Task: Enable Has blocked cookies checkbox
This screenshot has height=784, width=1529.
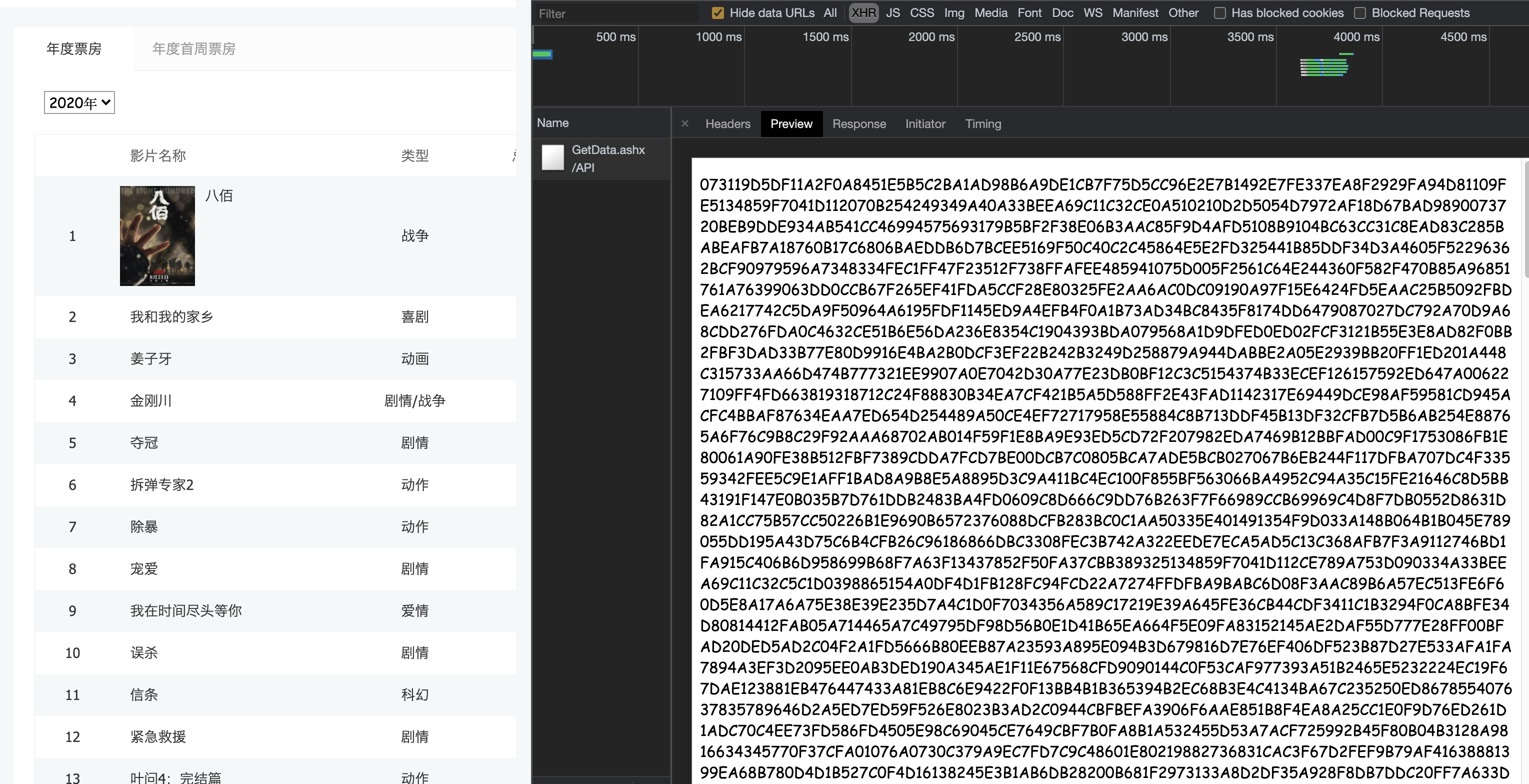Action: (x=1220, y=13)
